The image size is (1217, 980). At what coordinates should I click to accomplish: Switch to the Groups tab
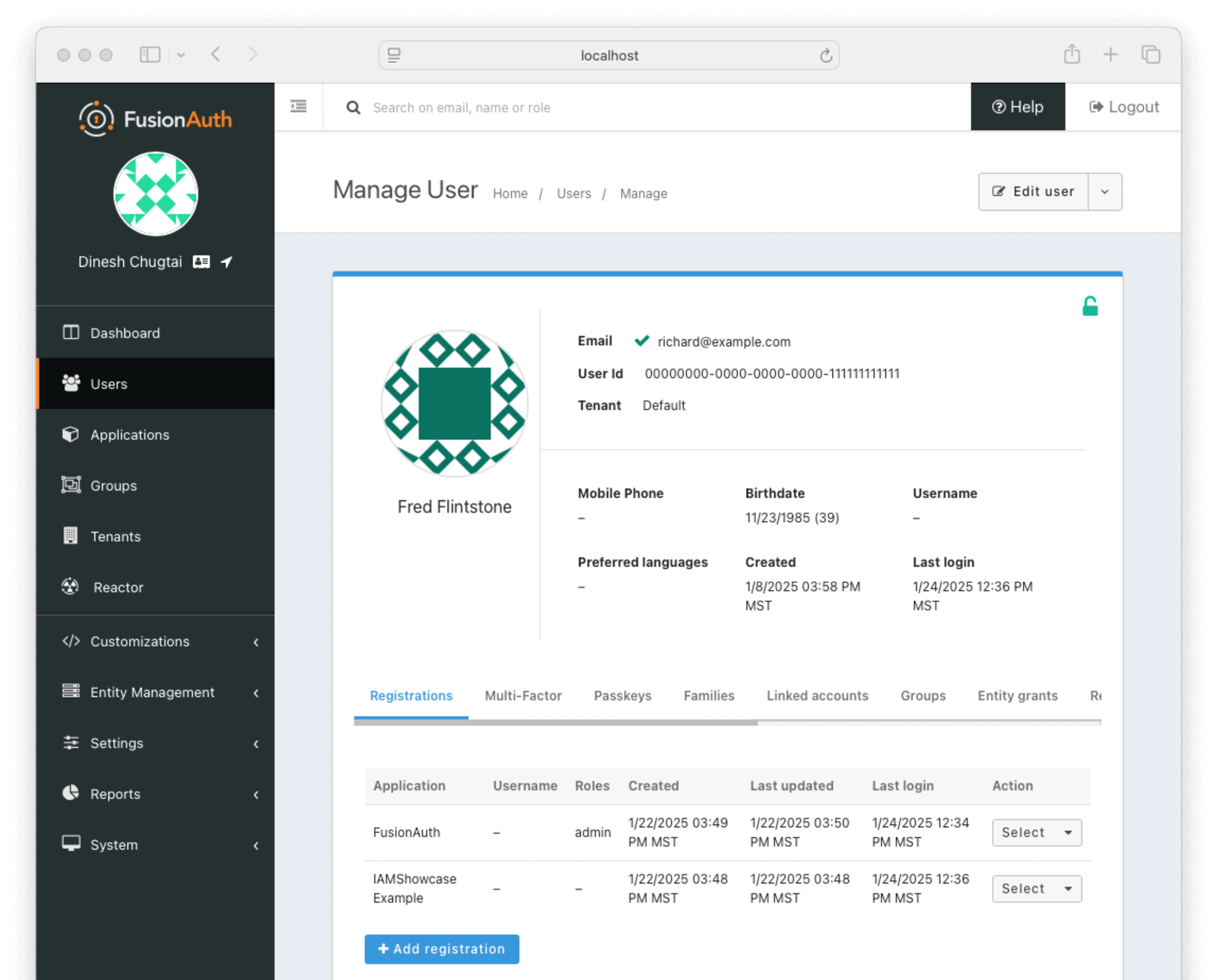pos(923,696)
